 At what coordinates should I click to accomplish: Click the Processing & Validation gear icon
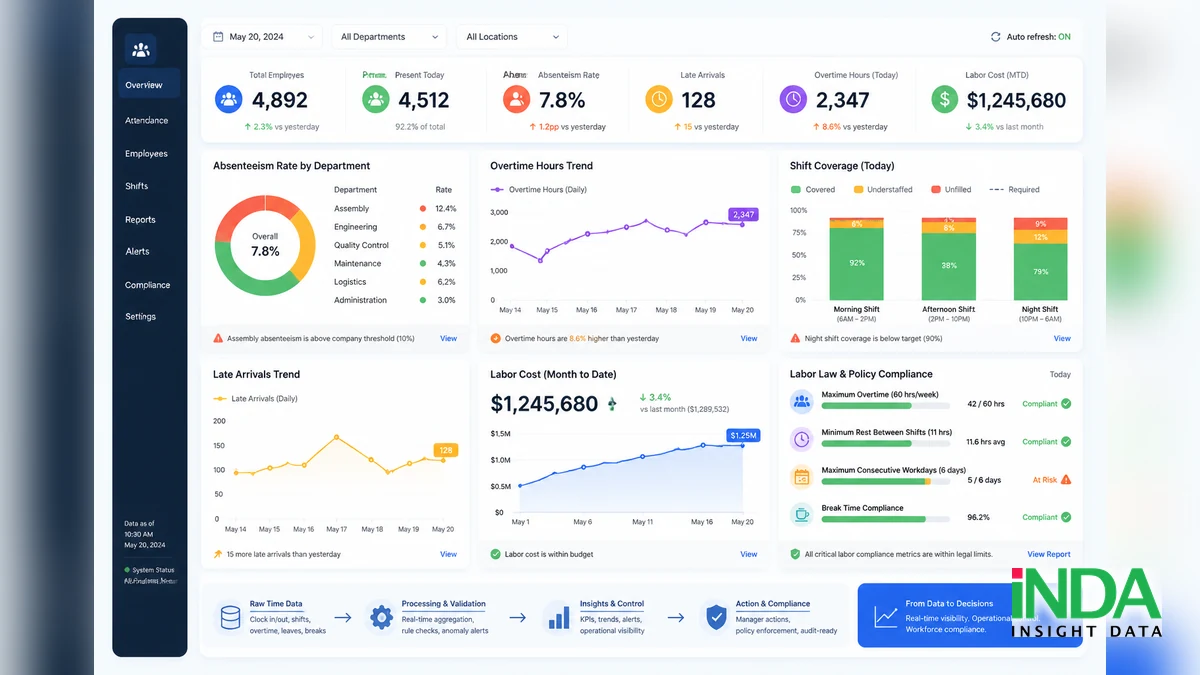coord(381,617)
